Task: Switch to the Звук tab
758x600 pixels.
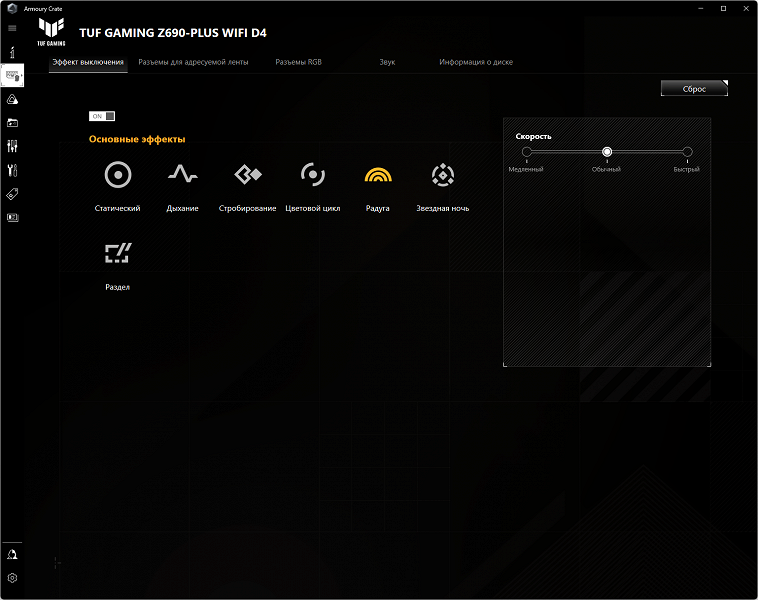Action: pyautogui.click(x=387, y=62)
